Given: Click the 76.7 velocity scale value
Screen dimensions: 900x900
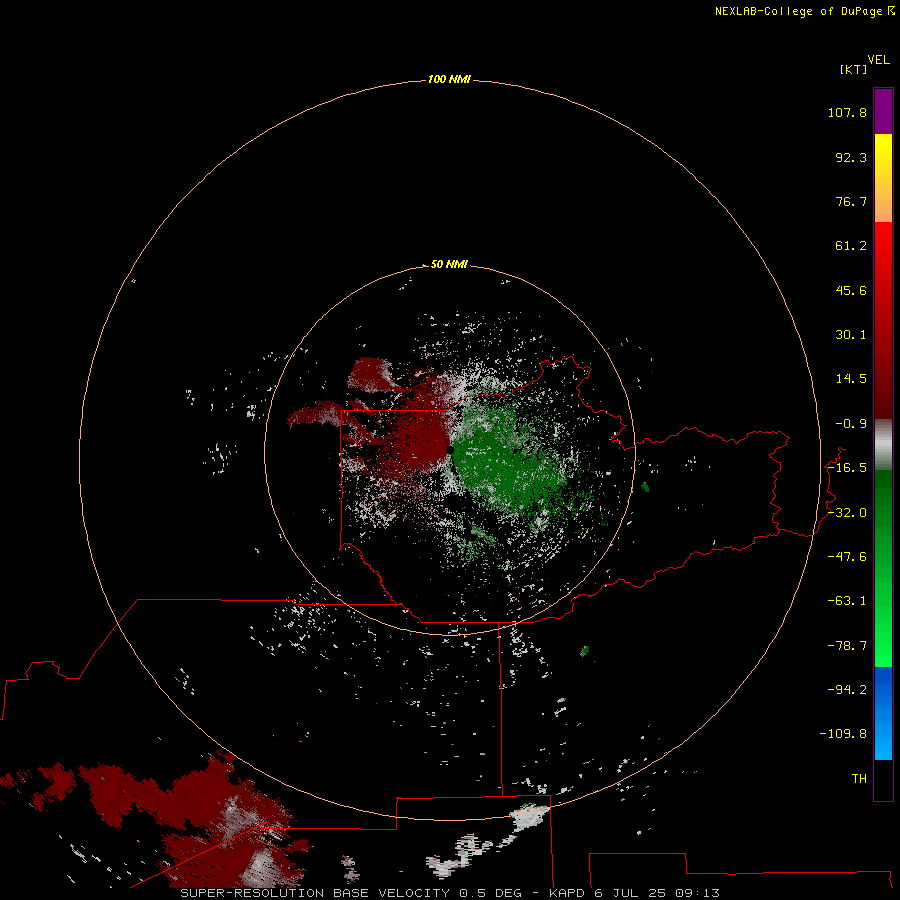Looking at the screenshot, I should 851,201.
